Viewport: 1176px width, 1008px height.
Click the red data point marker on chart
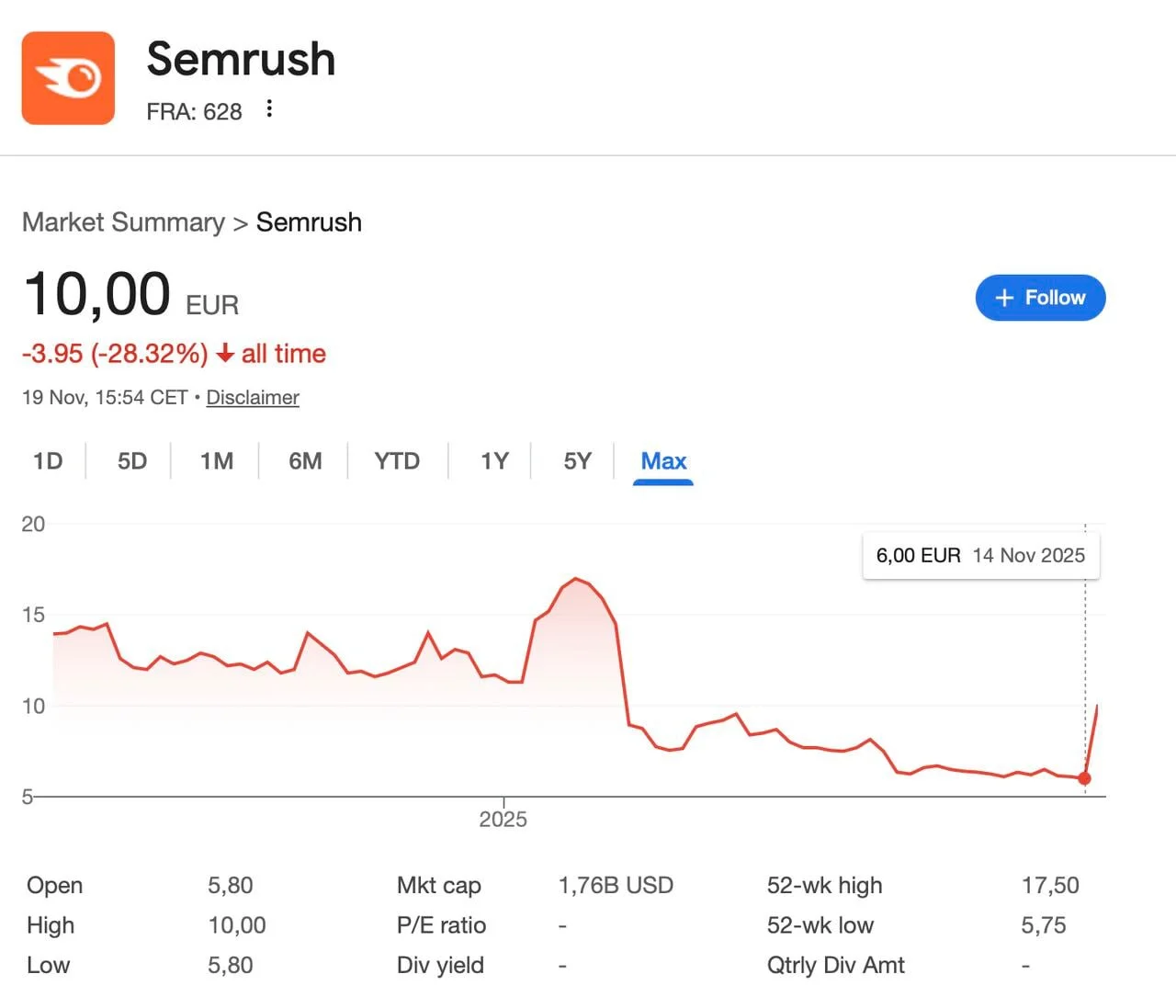(1084, 778)
